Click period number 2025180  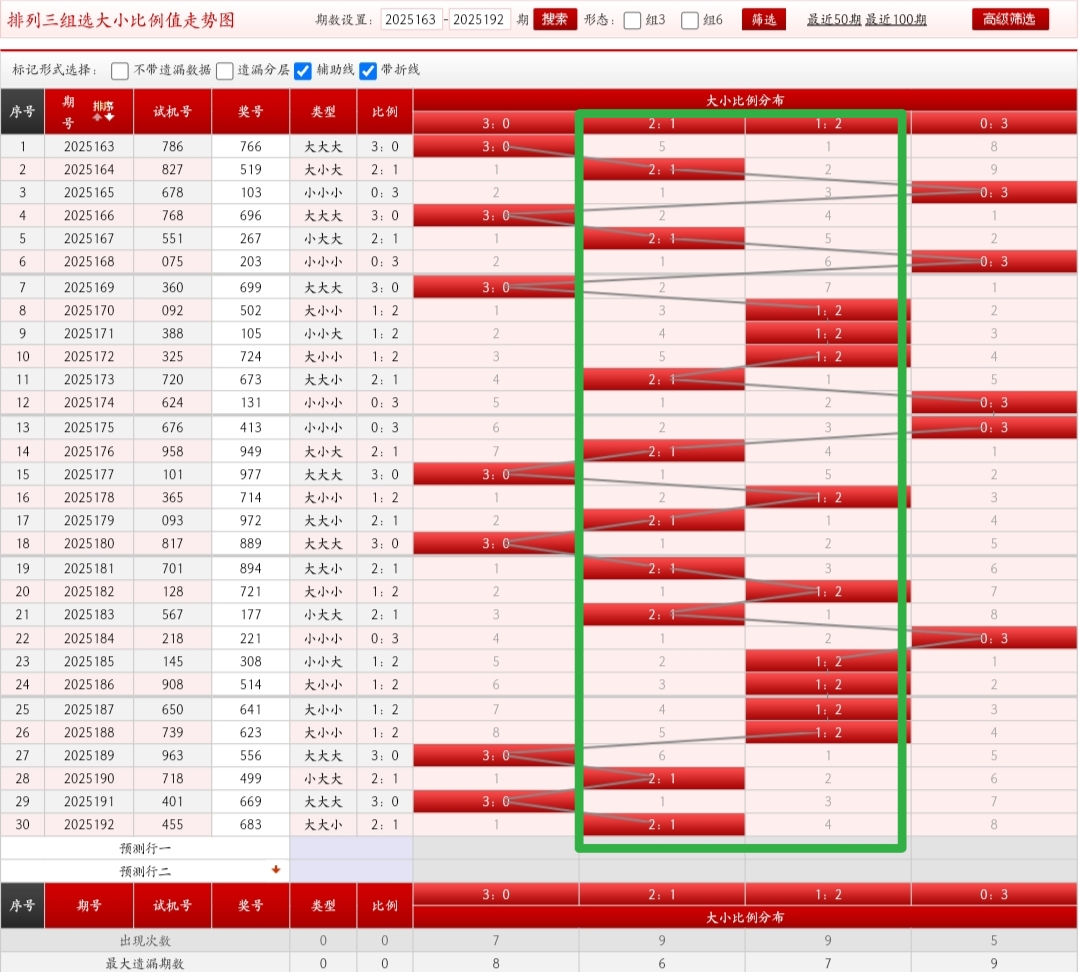pos(89,543)
